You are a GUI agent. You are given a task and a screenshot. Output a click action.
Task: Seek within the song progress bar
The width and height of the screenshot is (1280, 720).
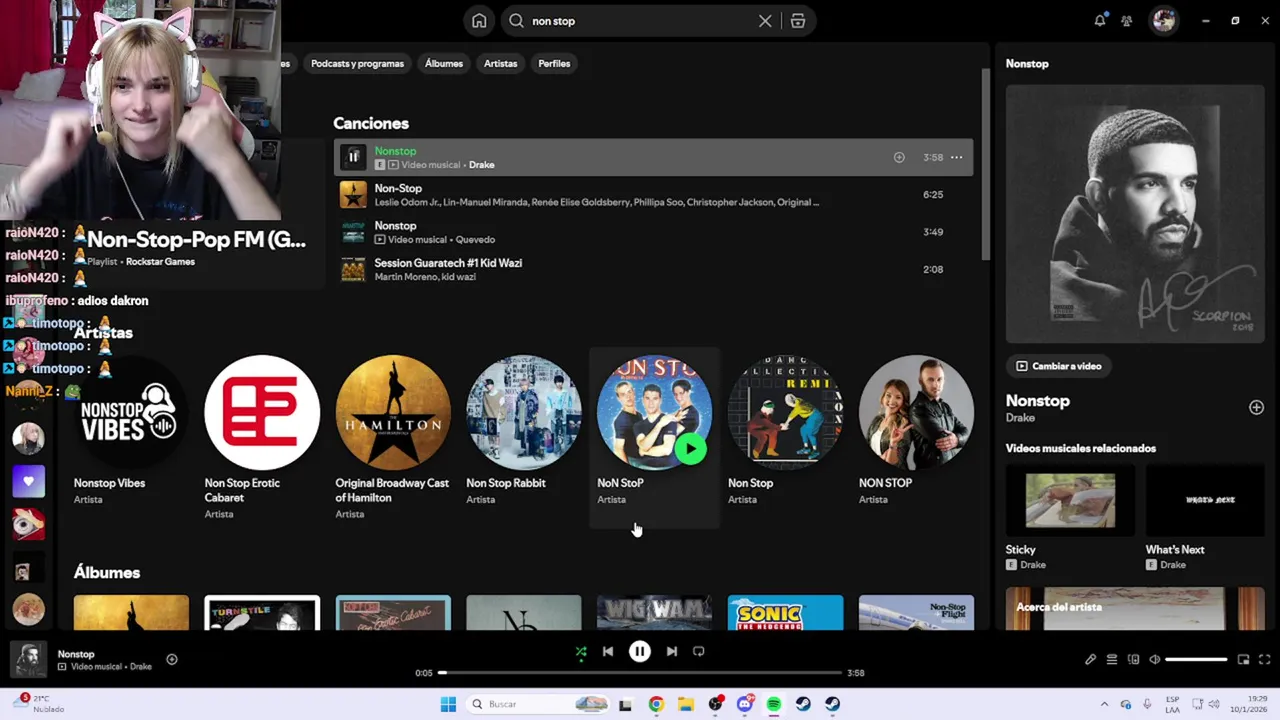640,673
